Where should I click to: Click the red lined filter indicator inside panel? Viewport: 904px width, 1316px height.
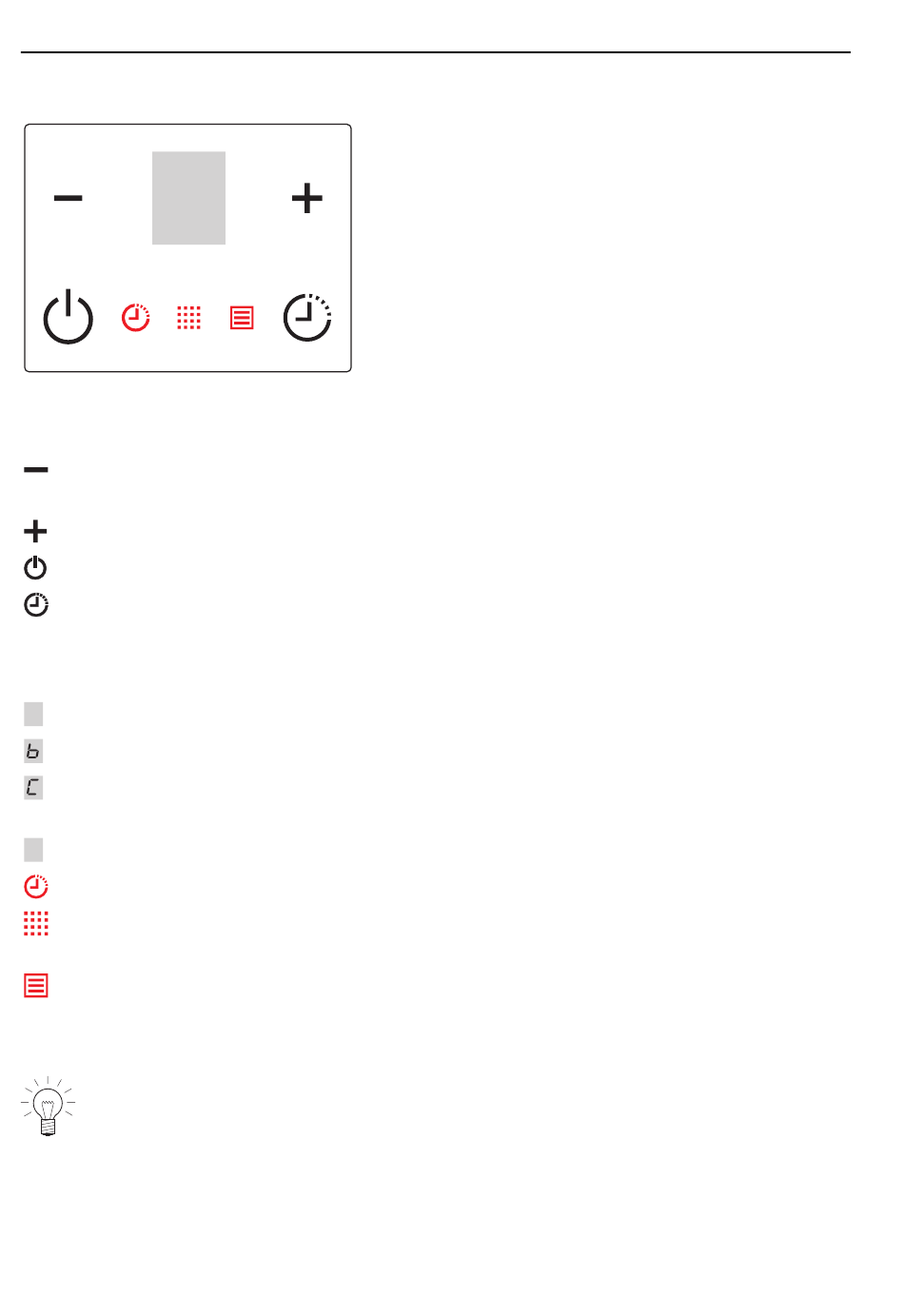coord(242,317)
